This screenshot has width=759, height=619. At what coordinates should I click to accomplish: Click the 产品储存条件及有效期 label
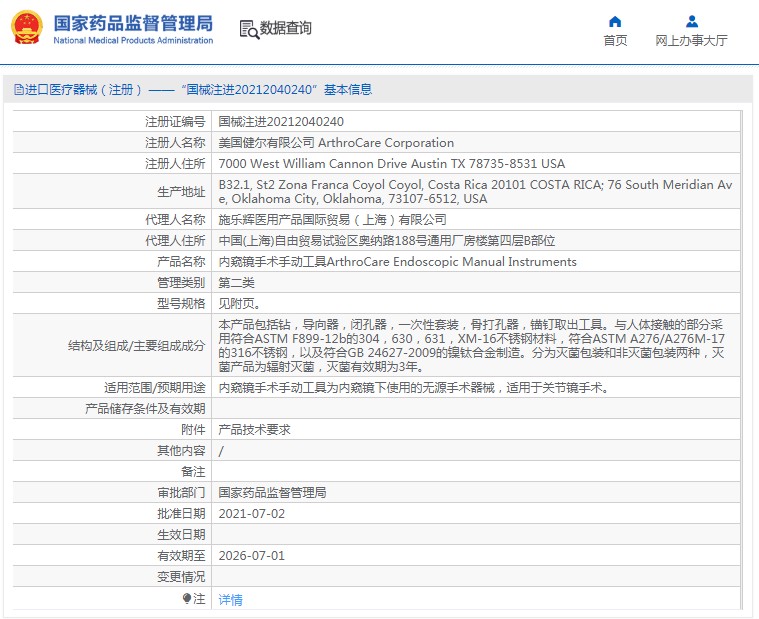(x=145, y=408)
